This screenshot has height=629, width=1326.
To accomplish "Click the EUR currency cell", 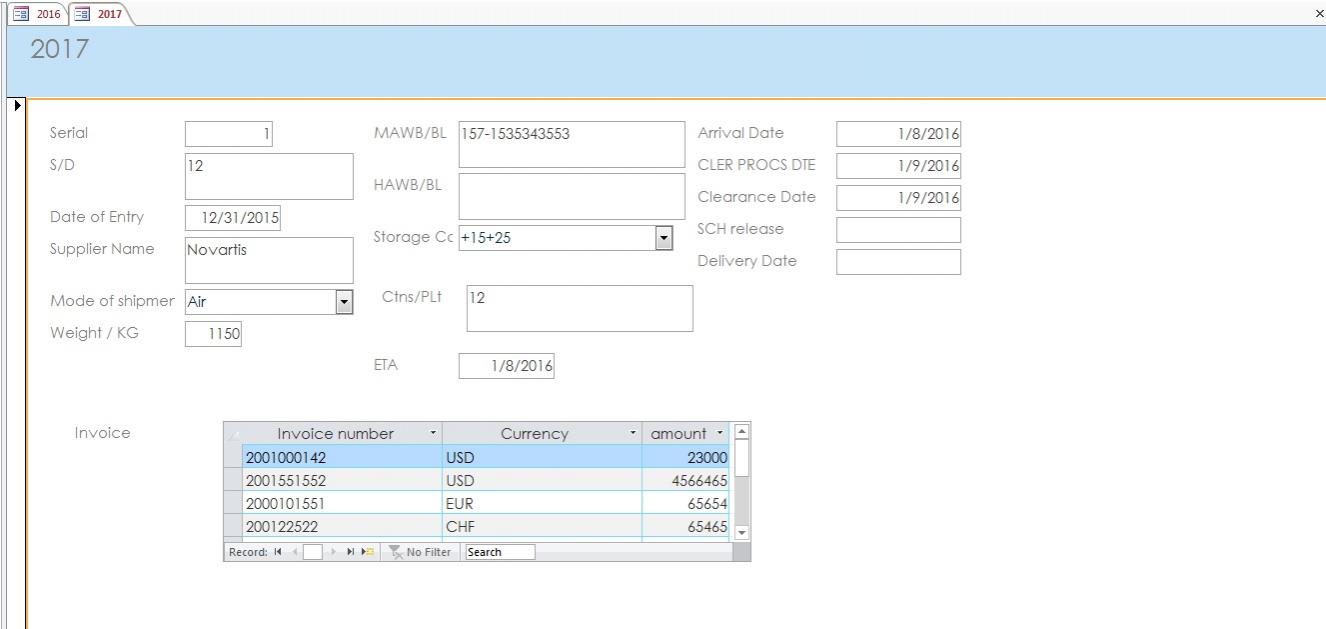I will pyautogui.click(x=542, y=503).
